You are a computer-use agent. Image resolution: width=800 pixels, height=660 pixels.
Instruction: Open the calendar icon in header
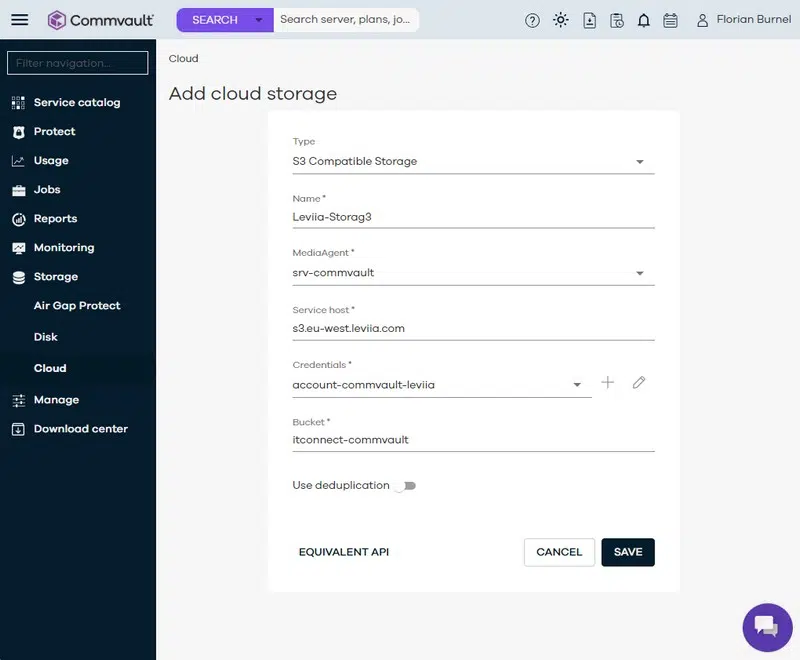pyautogui.click(x=671, y=20)
